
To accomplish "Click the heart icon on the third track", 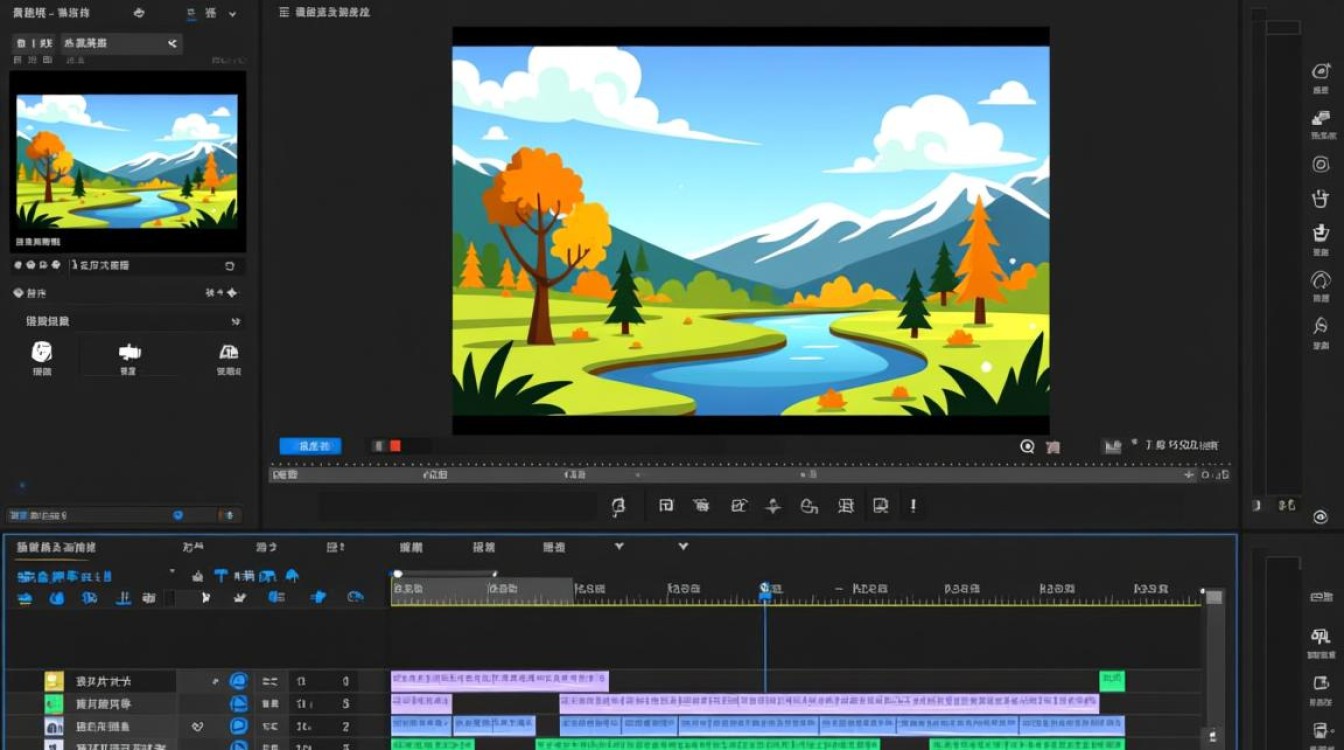I will (197, 727).
